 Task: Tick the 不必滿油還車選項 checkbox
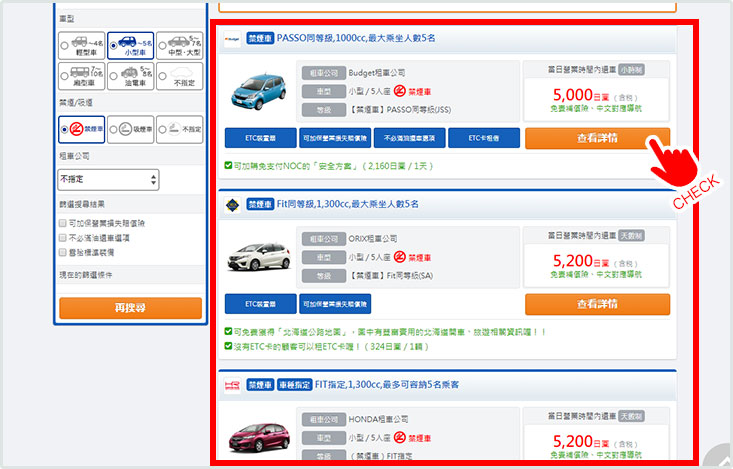click(63, 239)
